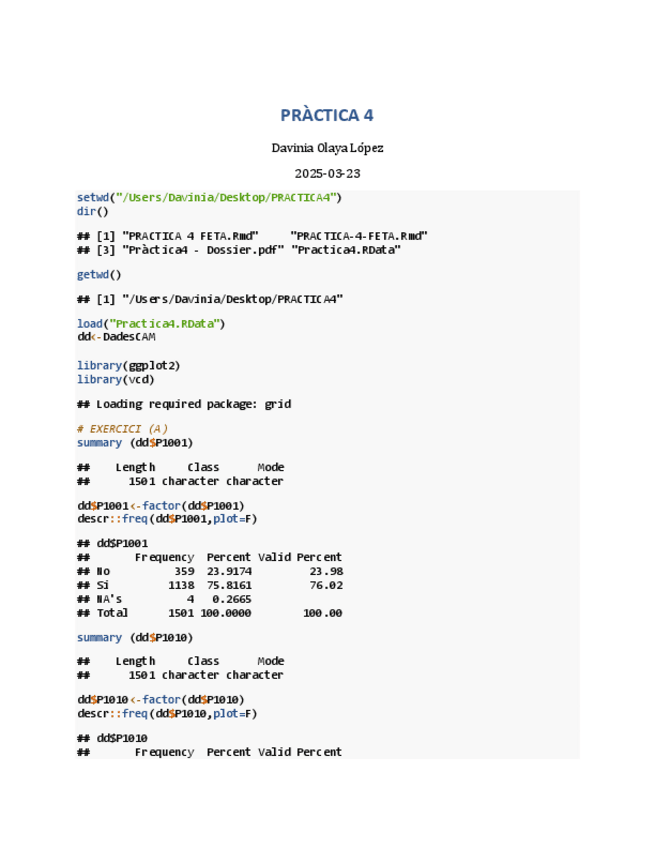This screenshot has width=655, height=848.
Task: Click the summary (dd$P1001) command
Action: click(x=135, y=442)
